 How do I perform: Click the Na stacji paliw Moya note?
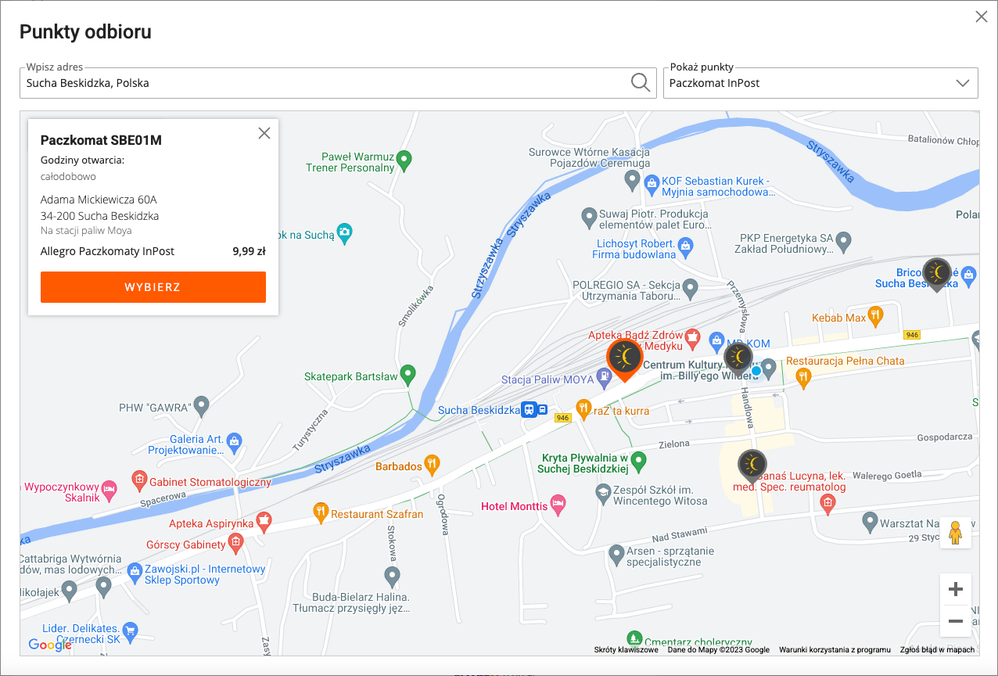pos(86,230)
